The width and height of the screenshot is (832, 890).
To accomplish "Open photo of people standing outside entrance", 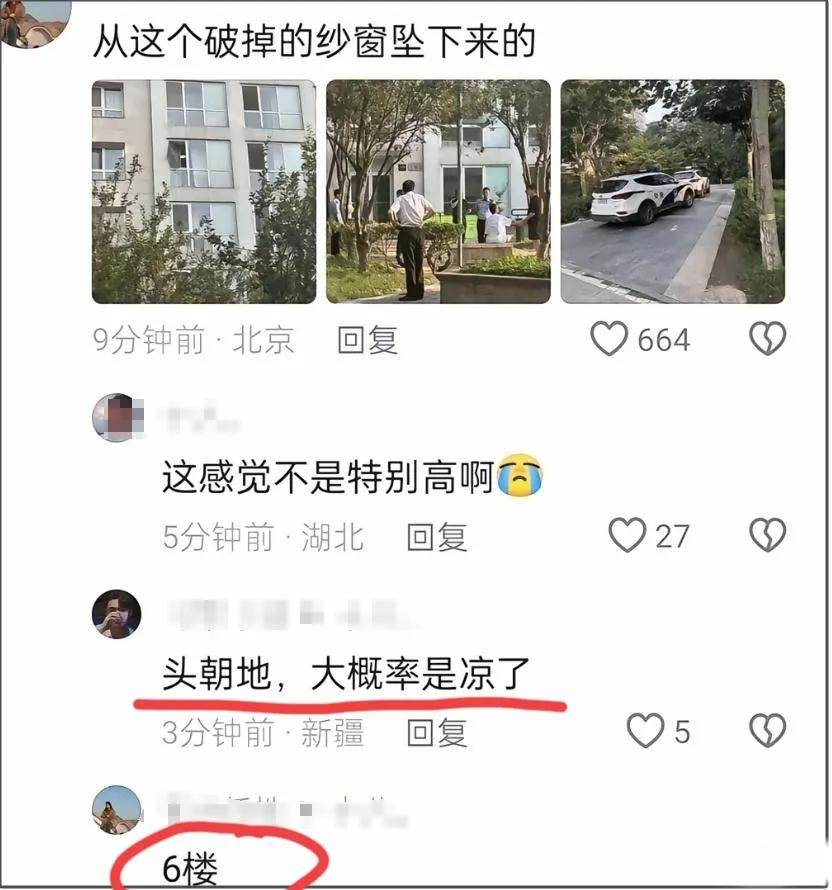I will 438,192.
